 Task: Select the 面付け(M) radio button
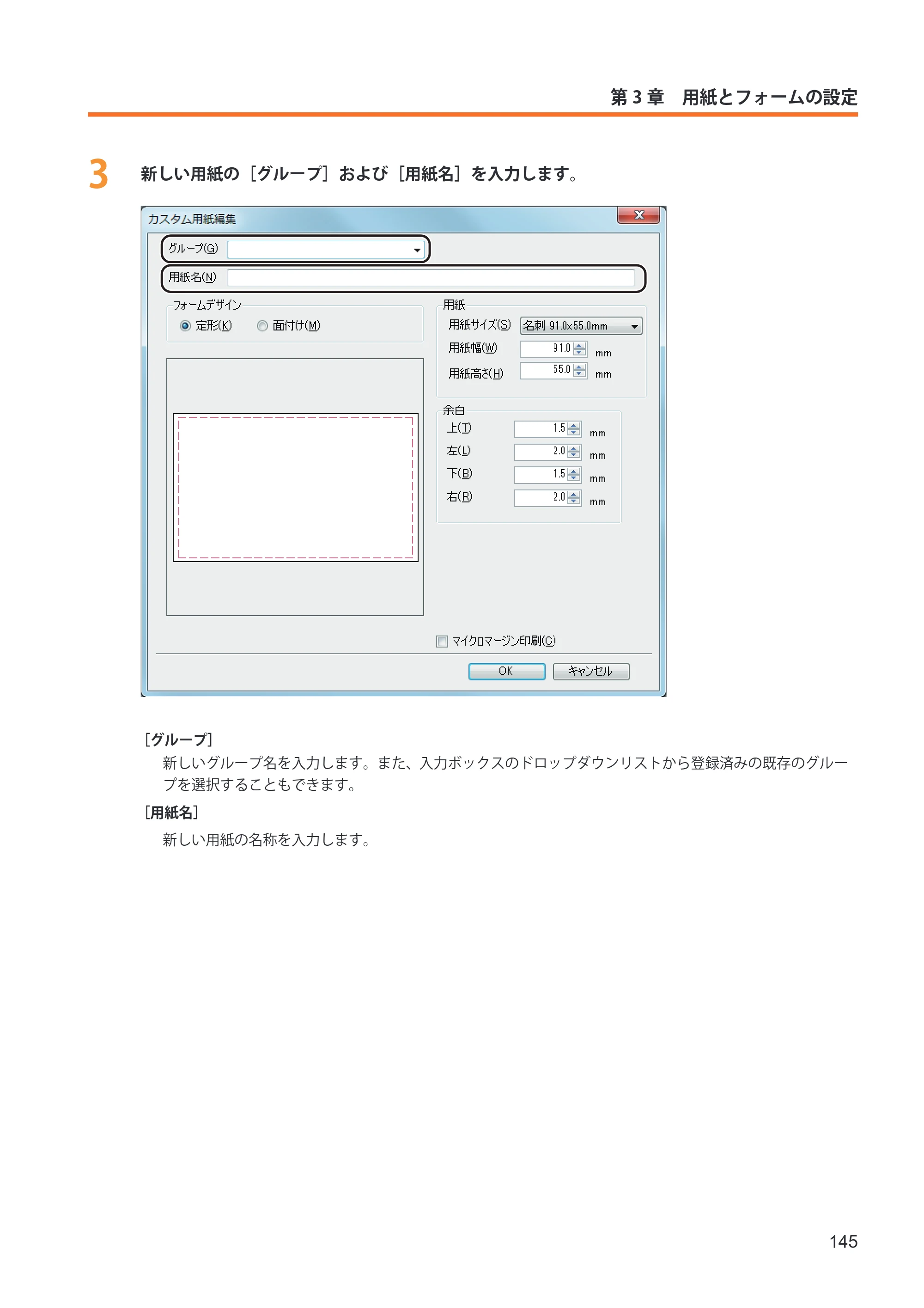(x=262, y=326)
